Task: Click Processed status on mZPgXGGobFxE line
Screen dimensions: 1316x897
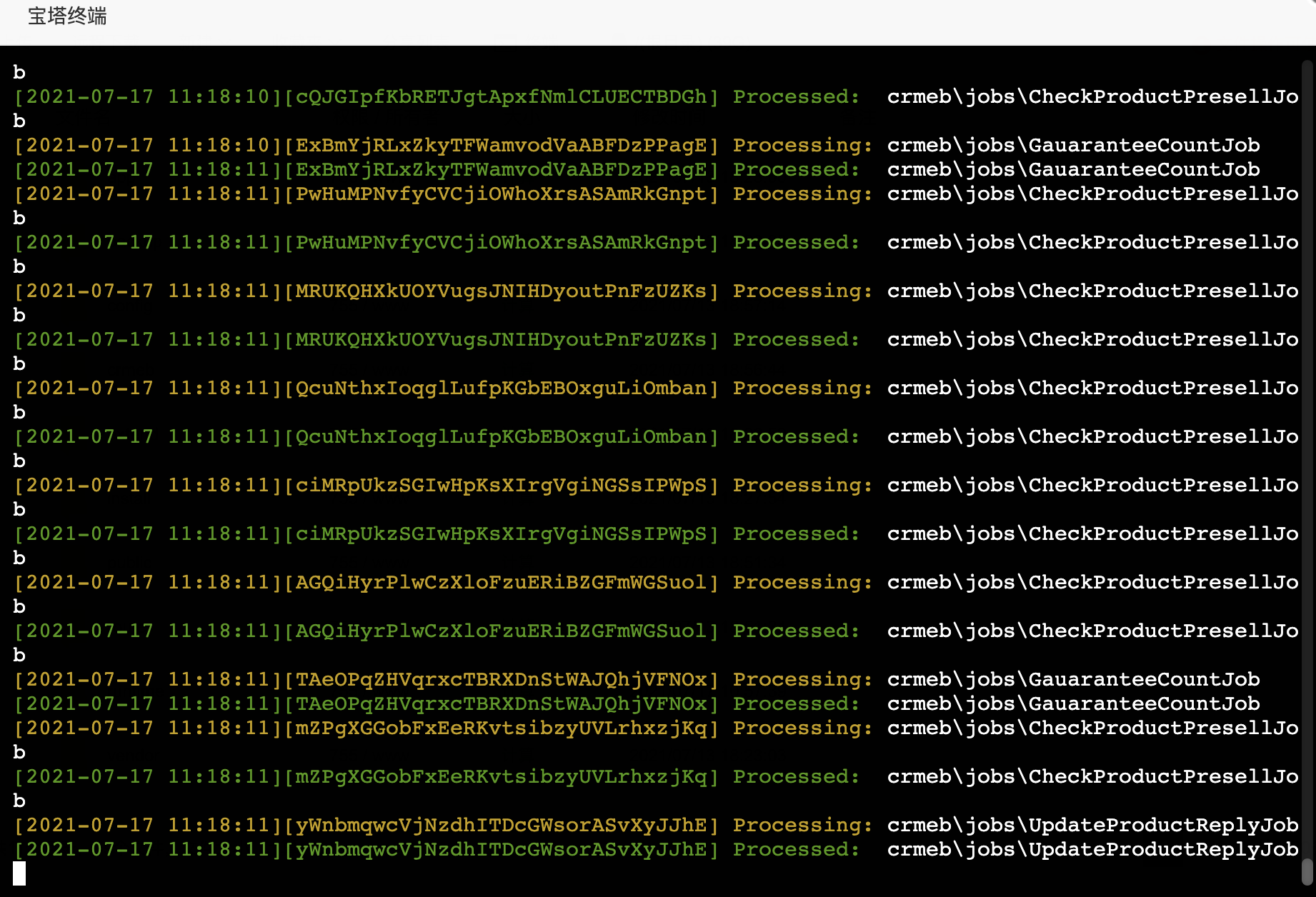Action: (x=796, y=777)
